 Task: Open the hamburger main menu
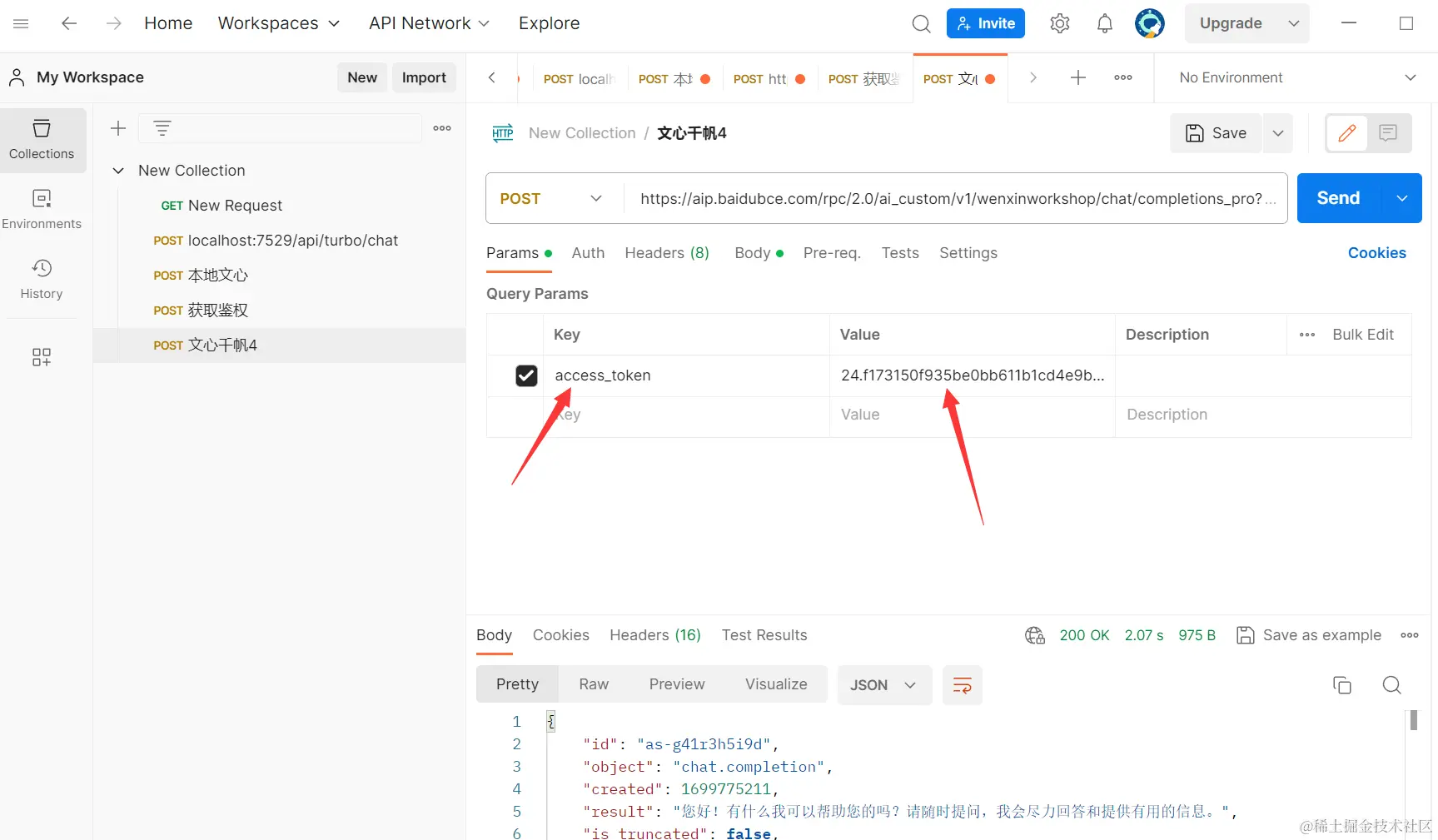[x=22, y=23]
